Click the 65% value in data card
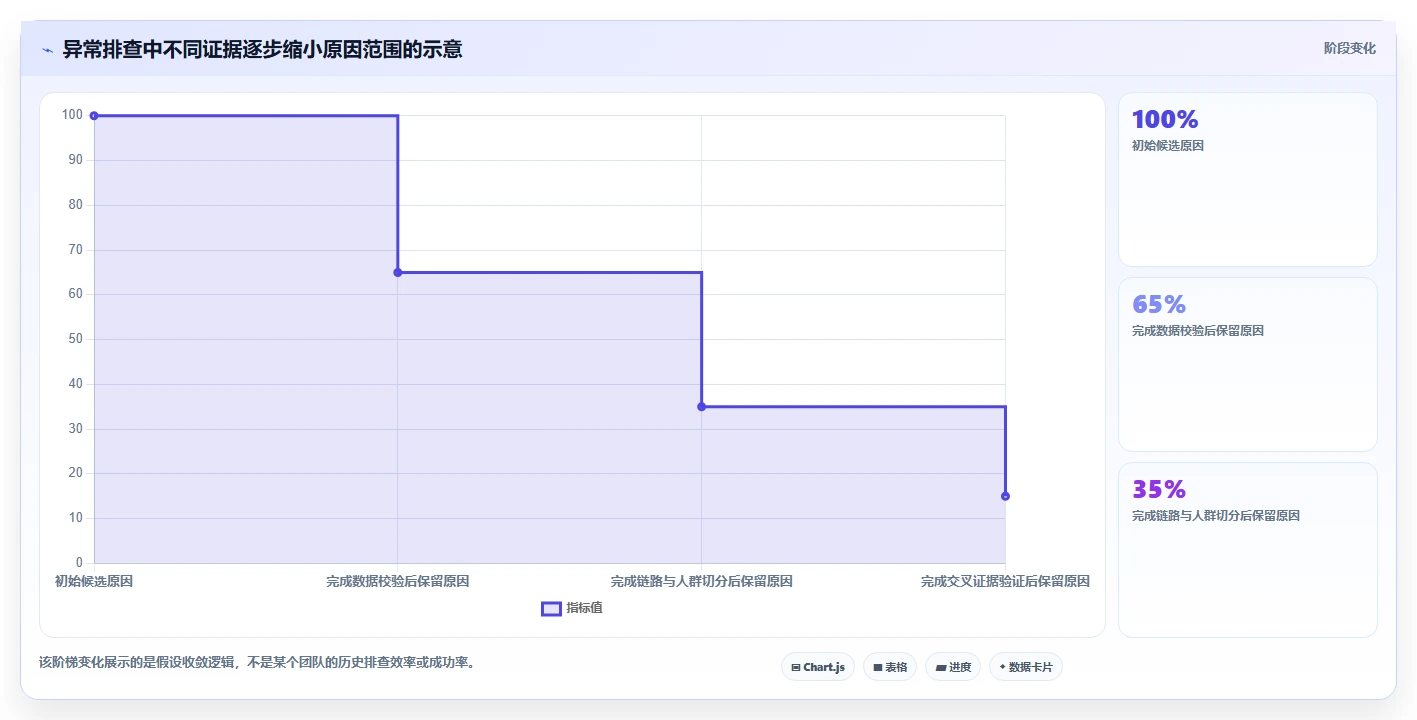1417x720 pixels. tap(1159, 304)
